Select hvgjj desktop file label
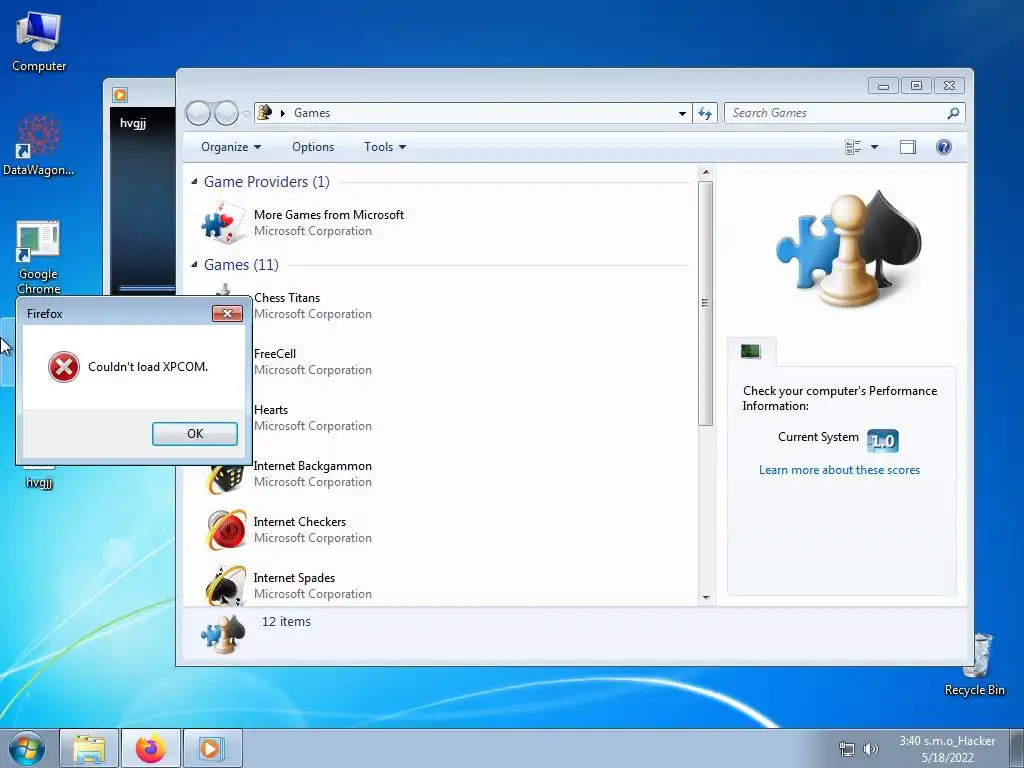Viewport: 1024px width, 768px height. click(39, 483)
